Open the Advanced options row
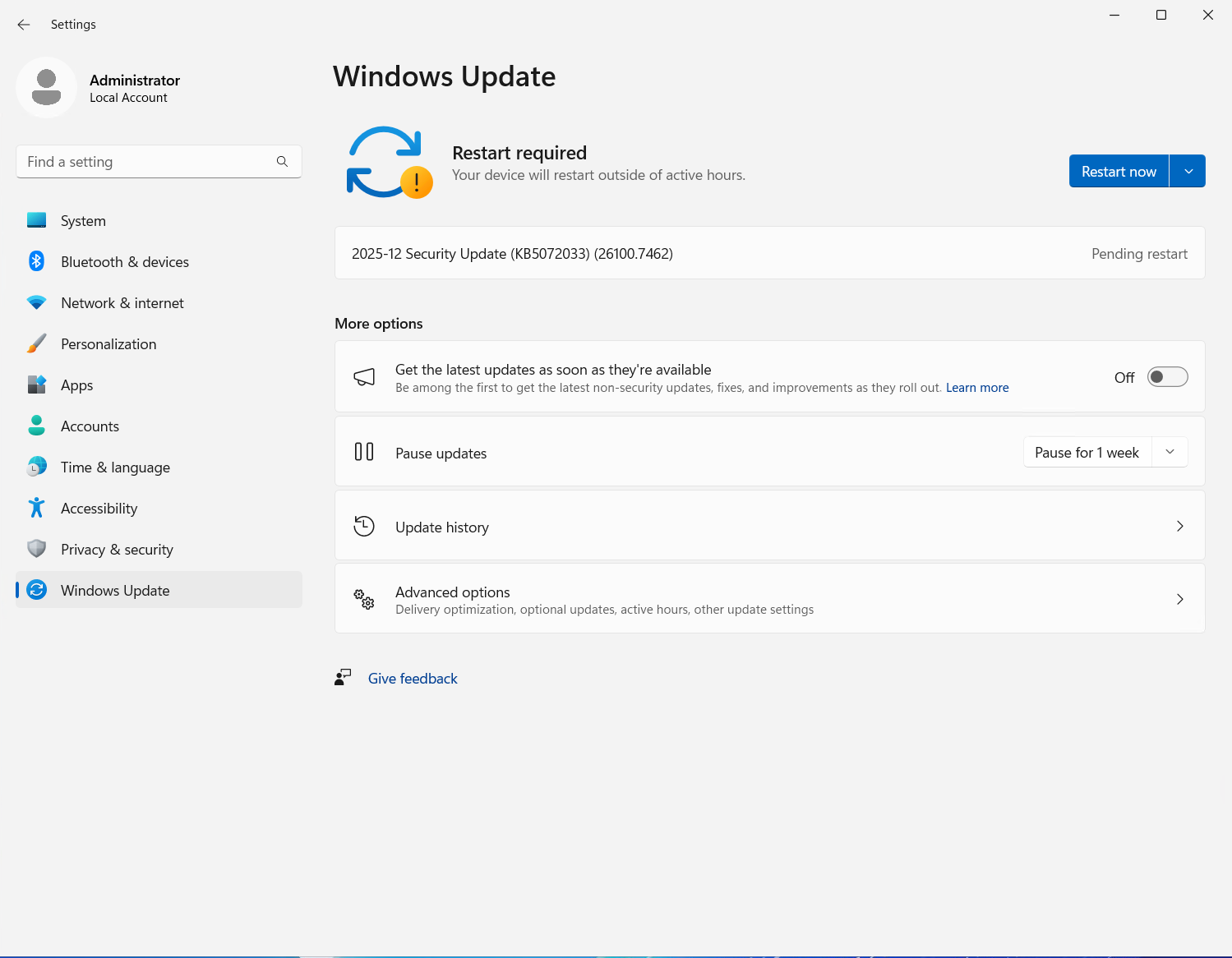Screen dimensions: 1232x958 tap(769, 599)
